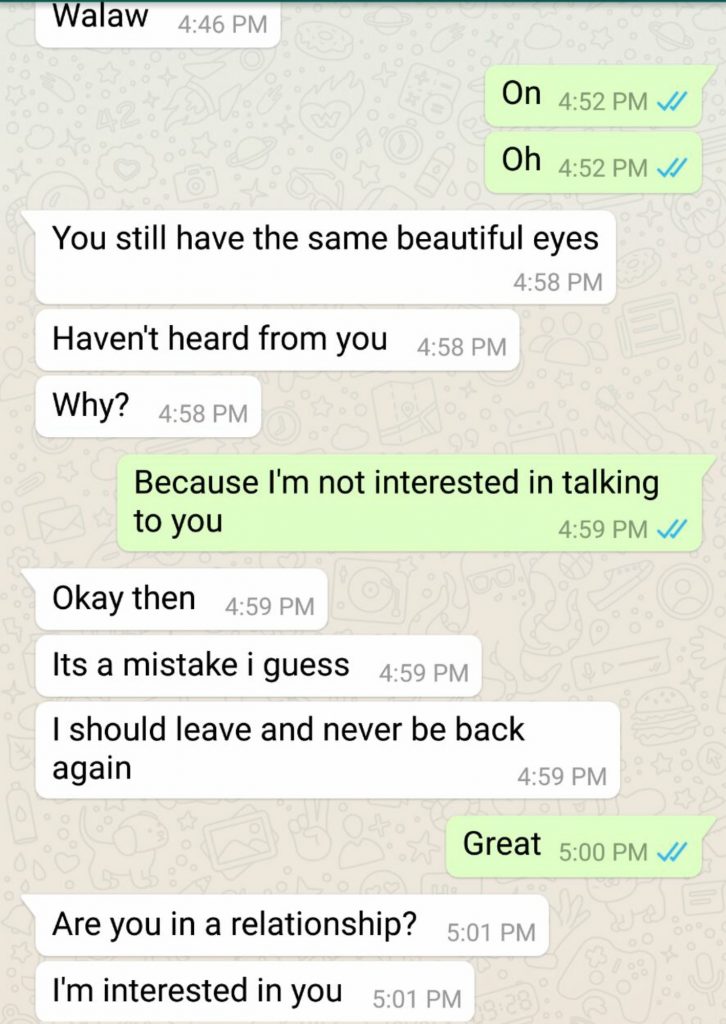Screen dimensions: 726x1024
Task: Tap the double-check ticks on "Oh" message
Action: coord(671,168)
